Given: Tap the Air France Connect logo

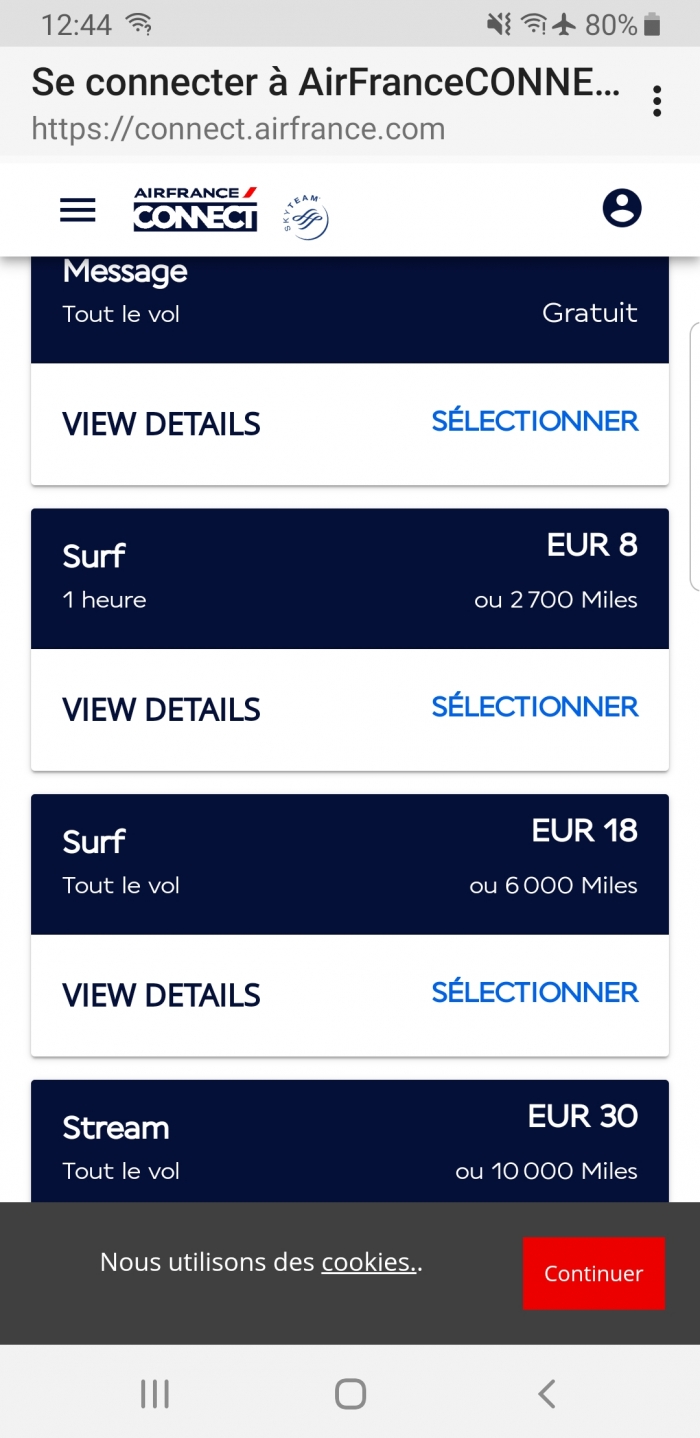Looking at the screenshot, I should pos(196,209).
